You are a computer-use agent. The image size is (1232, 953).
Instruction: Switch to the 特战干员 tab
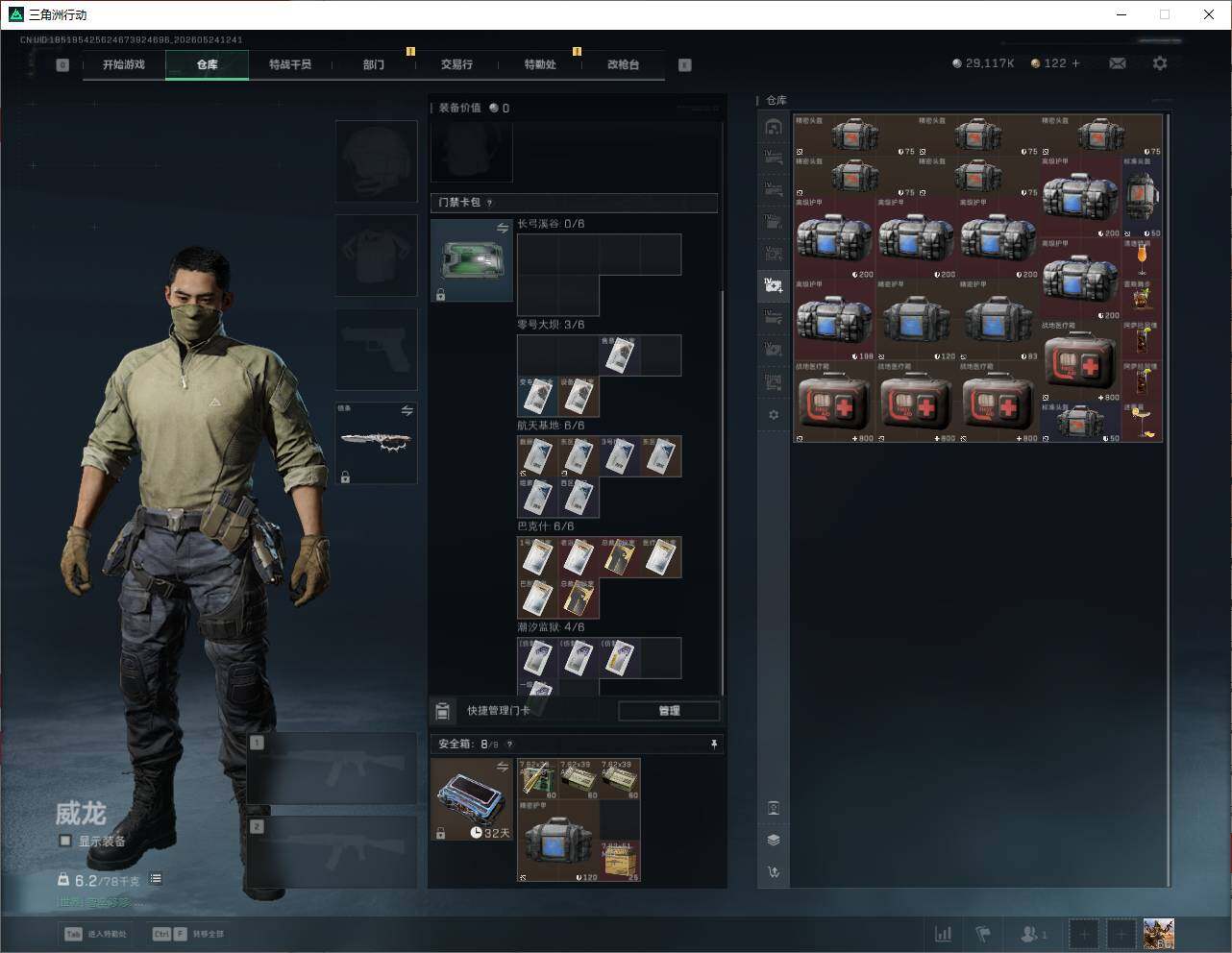pyautogui.click(x=290, y=64)
